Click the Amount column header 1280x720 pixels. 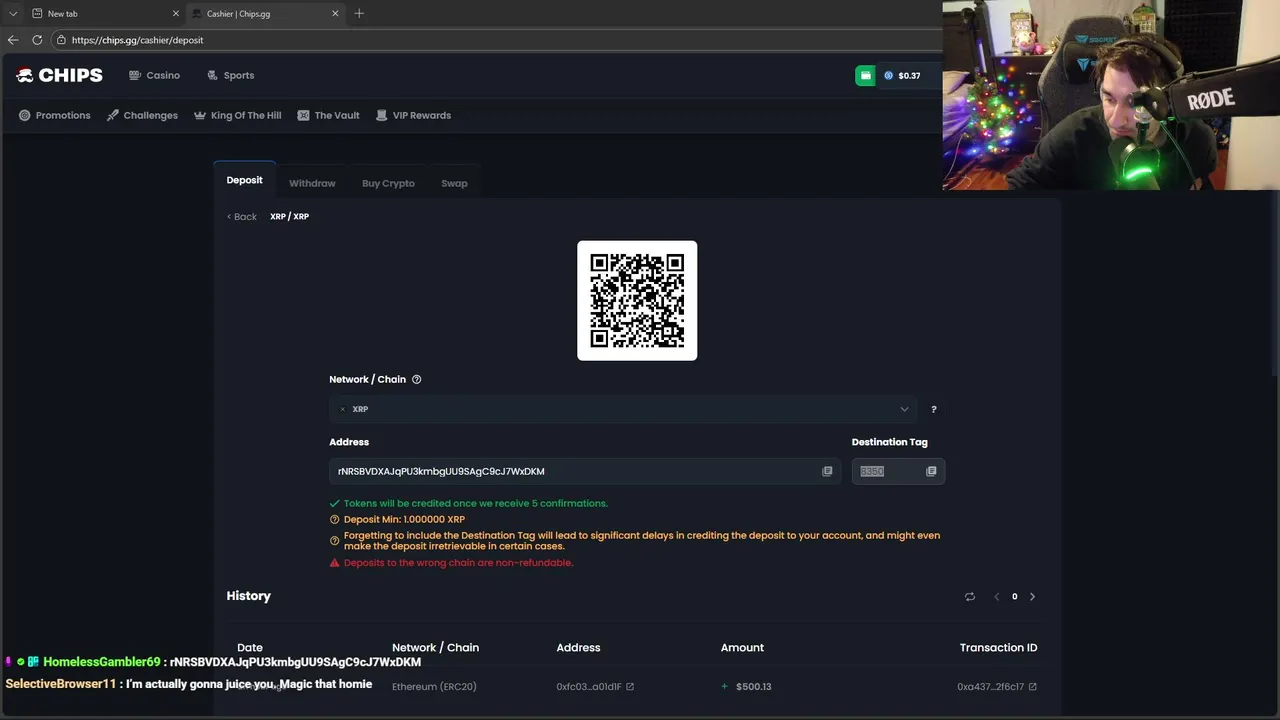point(742,647)
